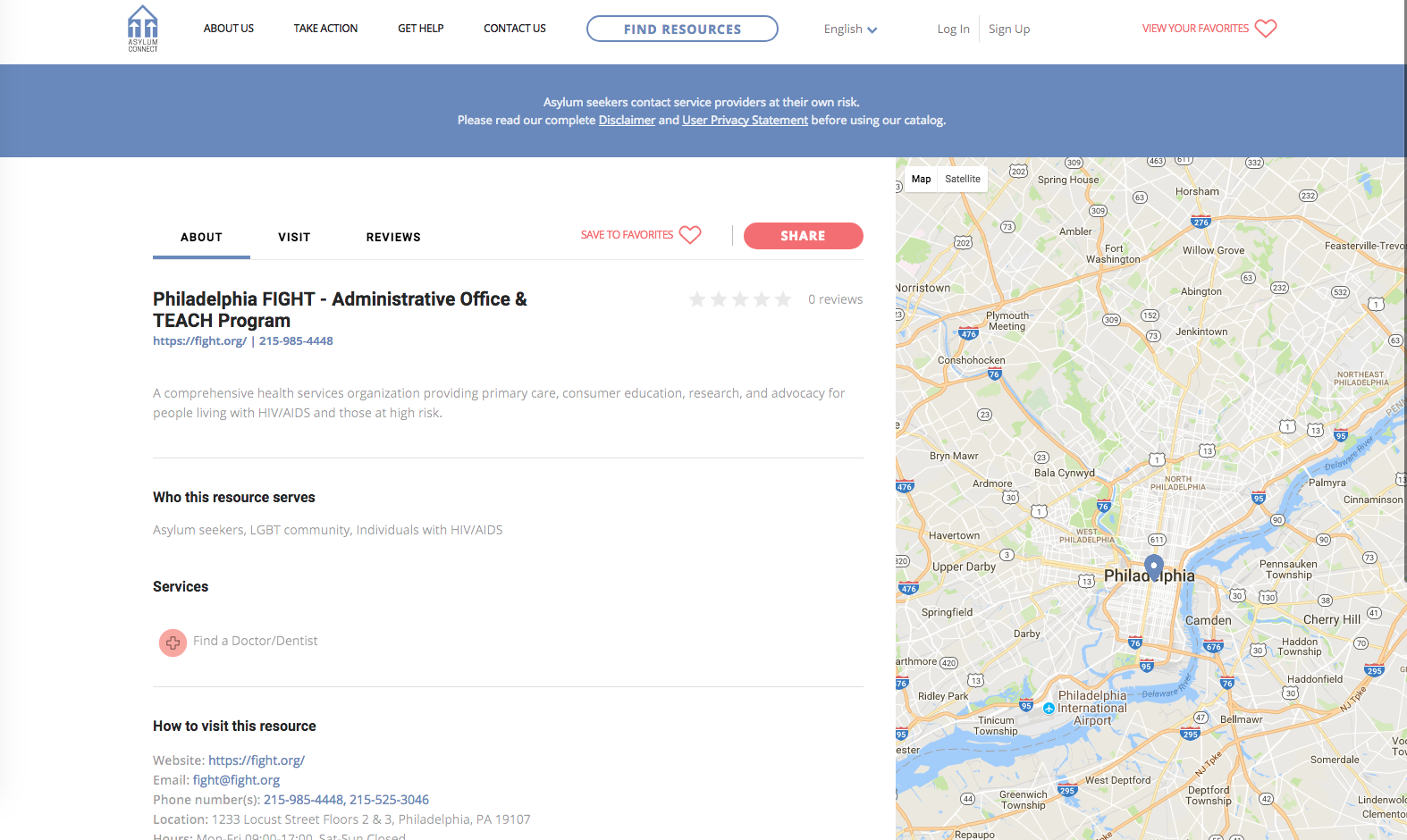Click the Willow Grove label on the map

point(1213,250)
